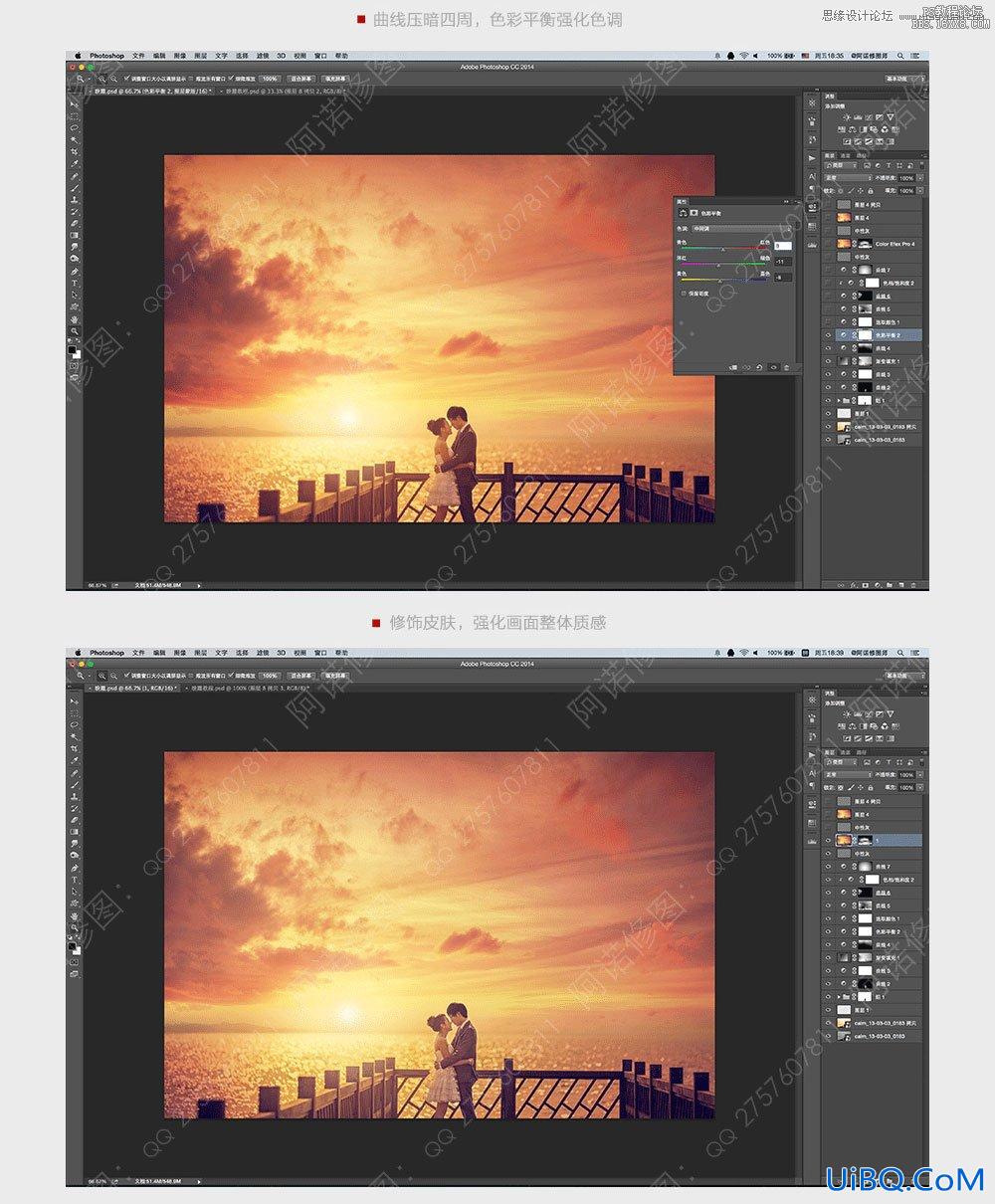Hide the 曲线 7 layer in lower Layers panel
Viewport: 995px width, 1204px height.
click(829, 867)
